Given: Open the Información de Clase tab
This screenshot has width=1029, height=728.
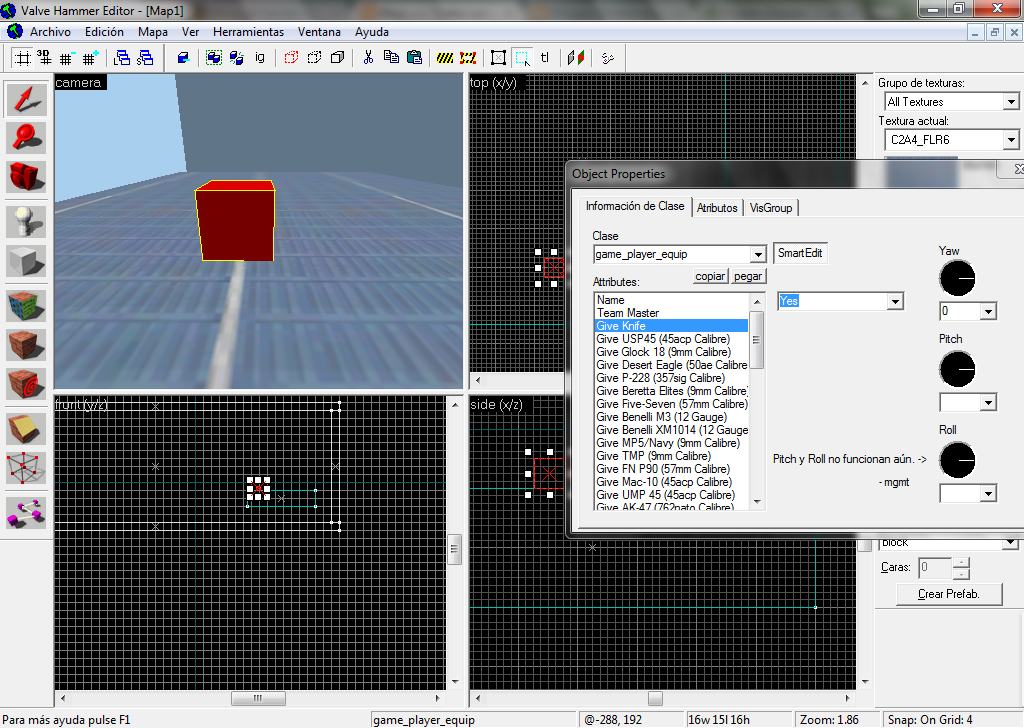Looking at the screenshot, I should coord(635,205).
